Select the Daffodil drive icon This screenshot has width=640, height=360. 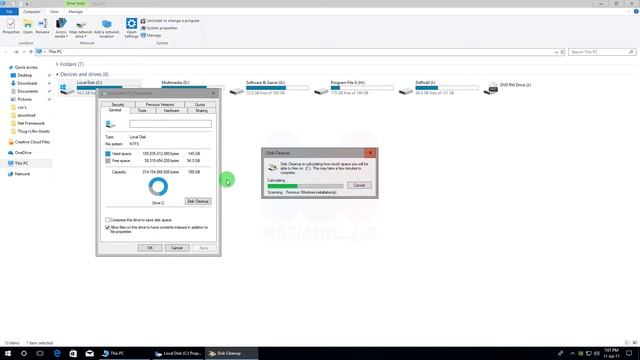(406, 91)
